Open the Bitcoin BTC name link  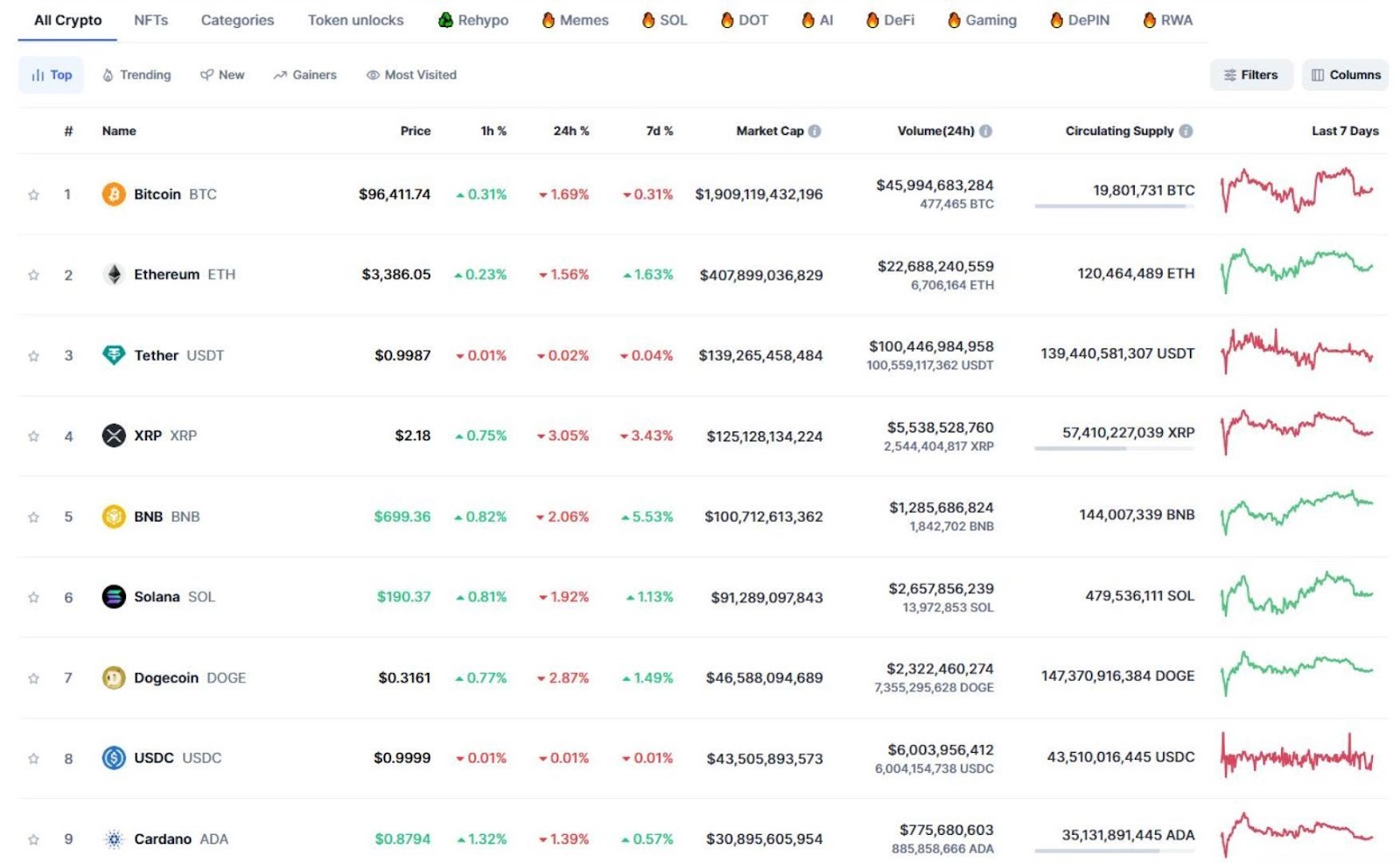[175, 193]
